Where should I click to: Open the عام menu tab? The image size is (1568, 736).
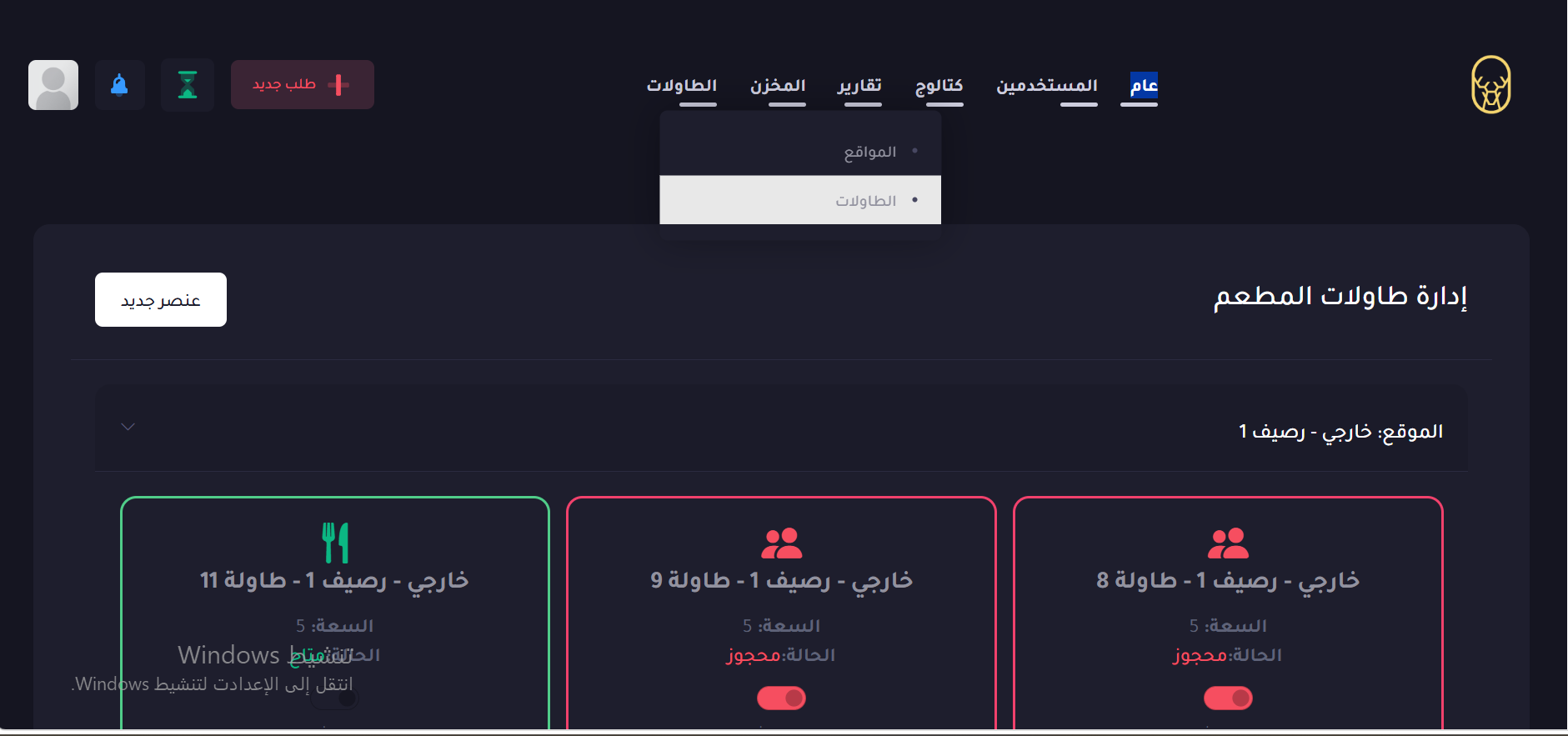[x=1144, y=85]
